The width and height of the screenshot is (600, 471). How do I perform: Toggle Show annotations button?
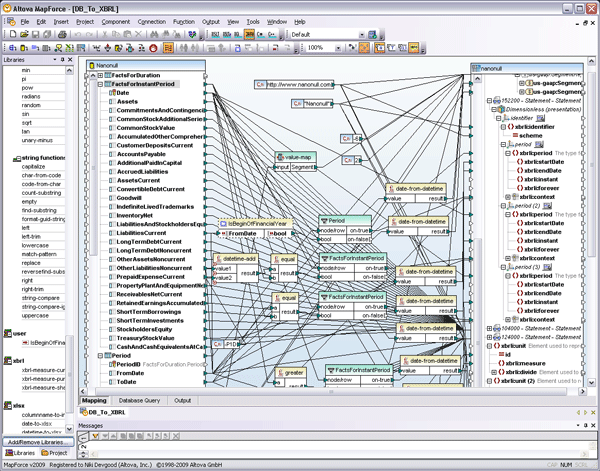[x=379, y=48]
